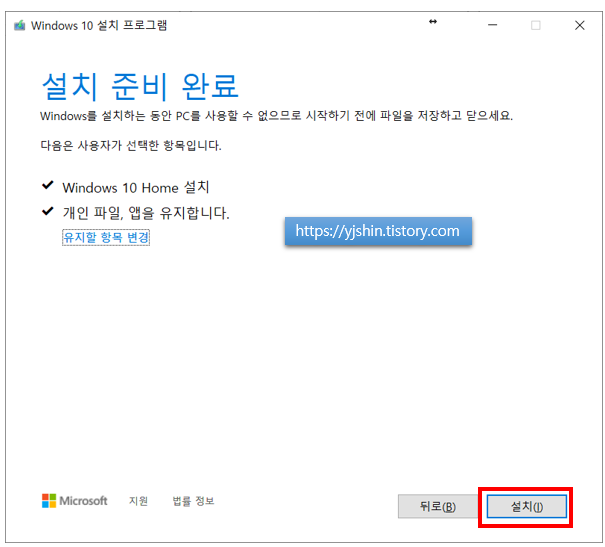Click the 'Windows 10 설치 프로그램' window title
The image size is (605, 547).
(x=99, y=25)
